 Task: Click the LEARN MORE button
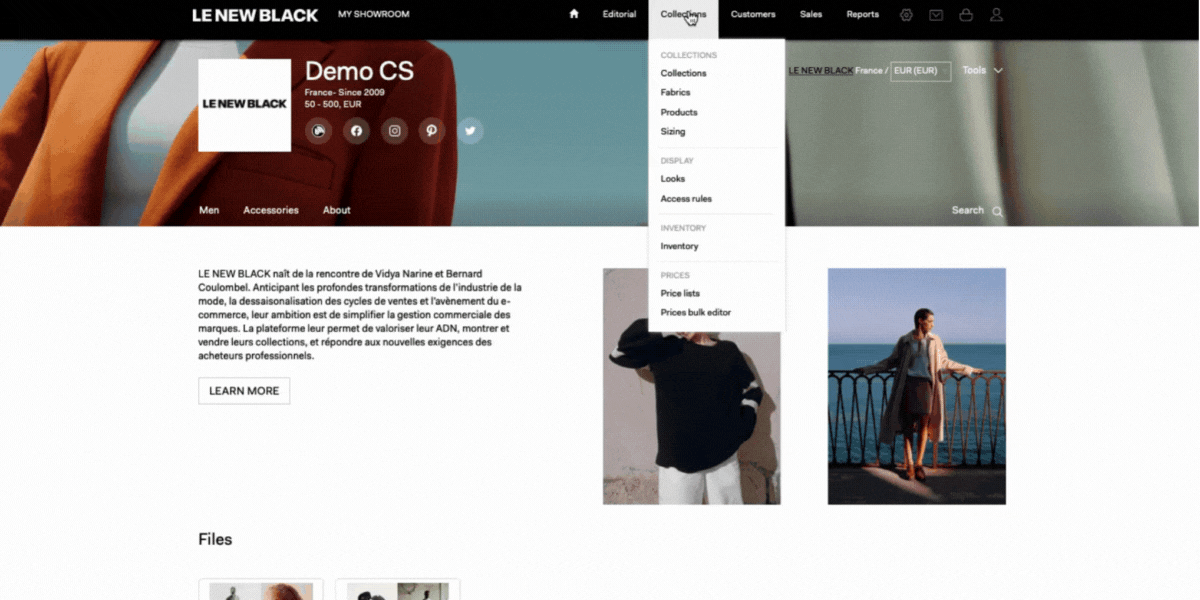[244, 391]
